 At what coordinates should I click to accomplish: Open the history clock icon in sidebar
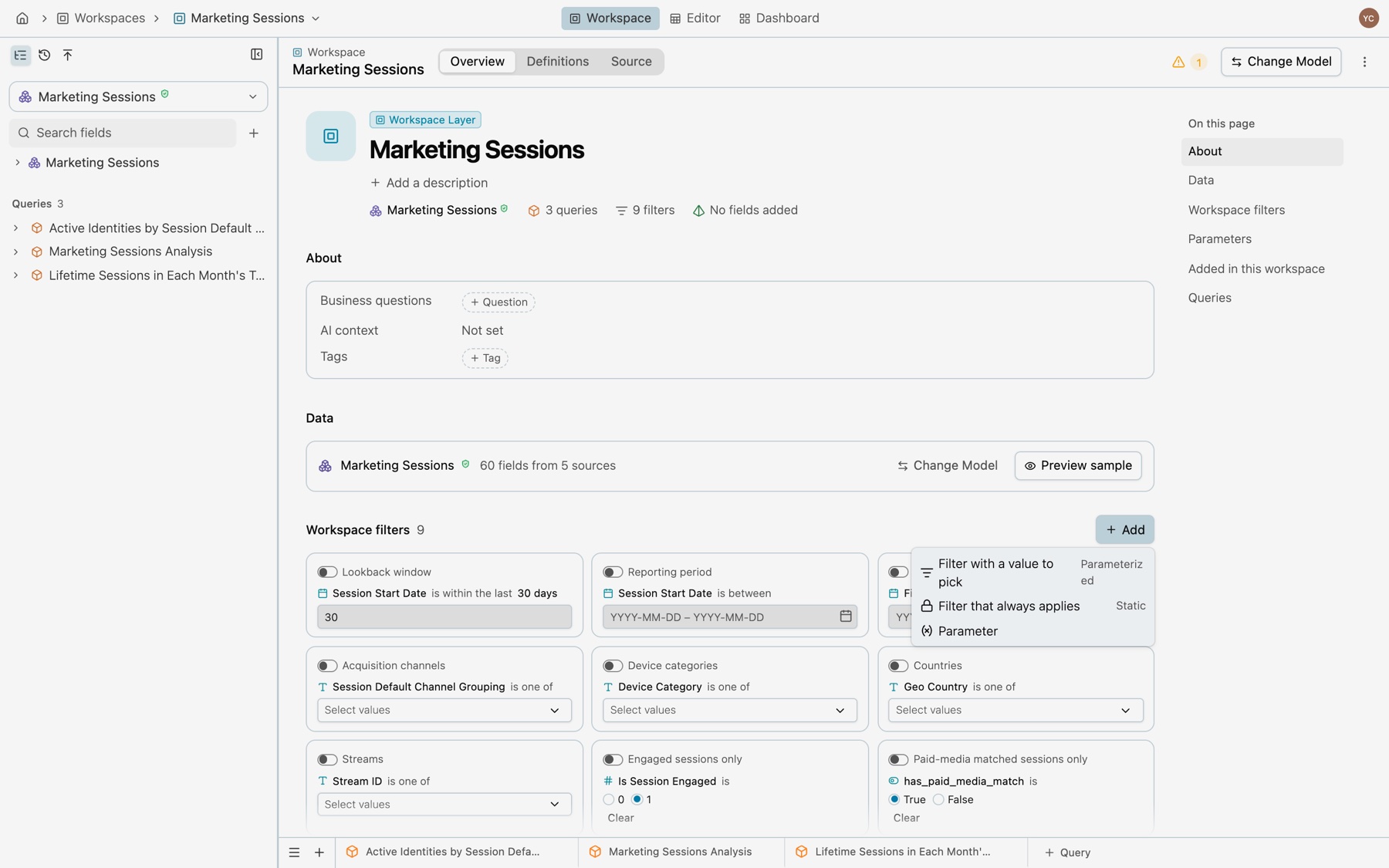[x=44, y=55]
